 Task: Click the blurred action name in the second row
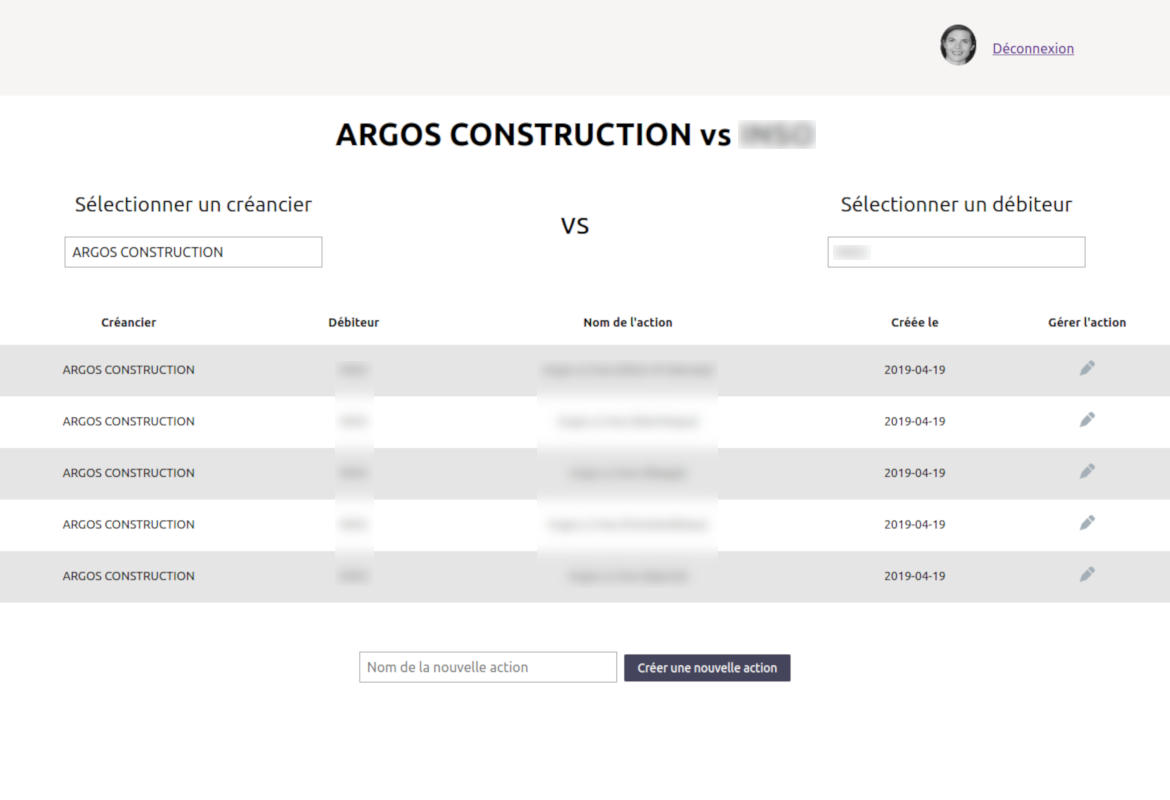(x=628, y=422)
